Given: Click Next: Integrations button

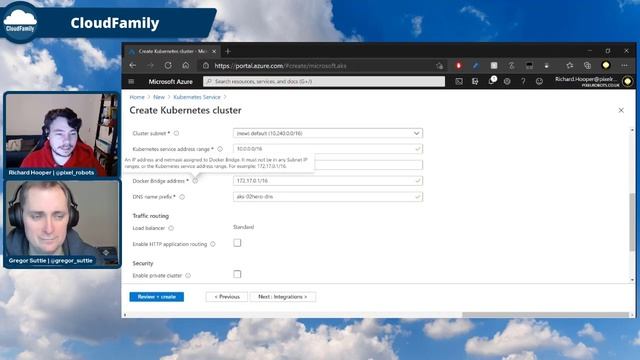Looking at the screenshot, I should point(283,297).
